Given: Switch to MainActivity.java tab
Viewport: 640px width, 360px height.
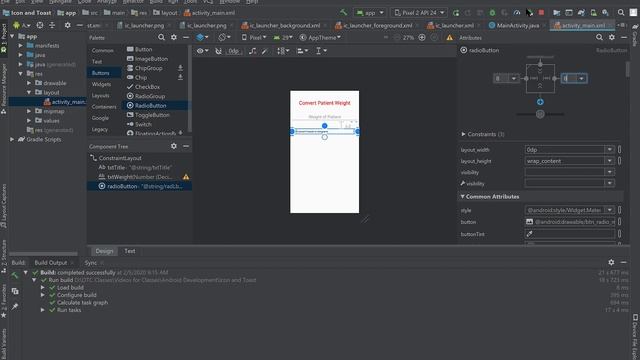Looking at the screenshot, I should pyautogui.click(x=517, y=25).
